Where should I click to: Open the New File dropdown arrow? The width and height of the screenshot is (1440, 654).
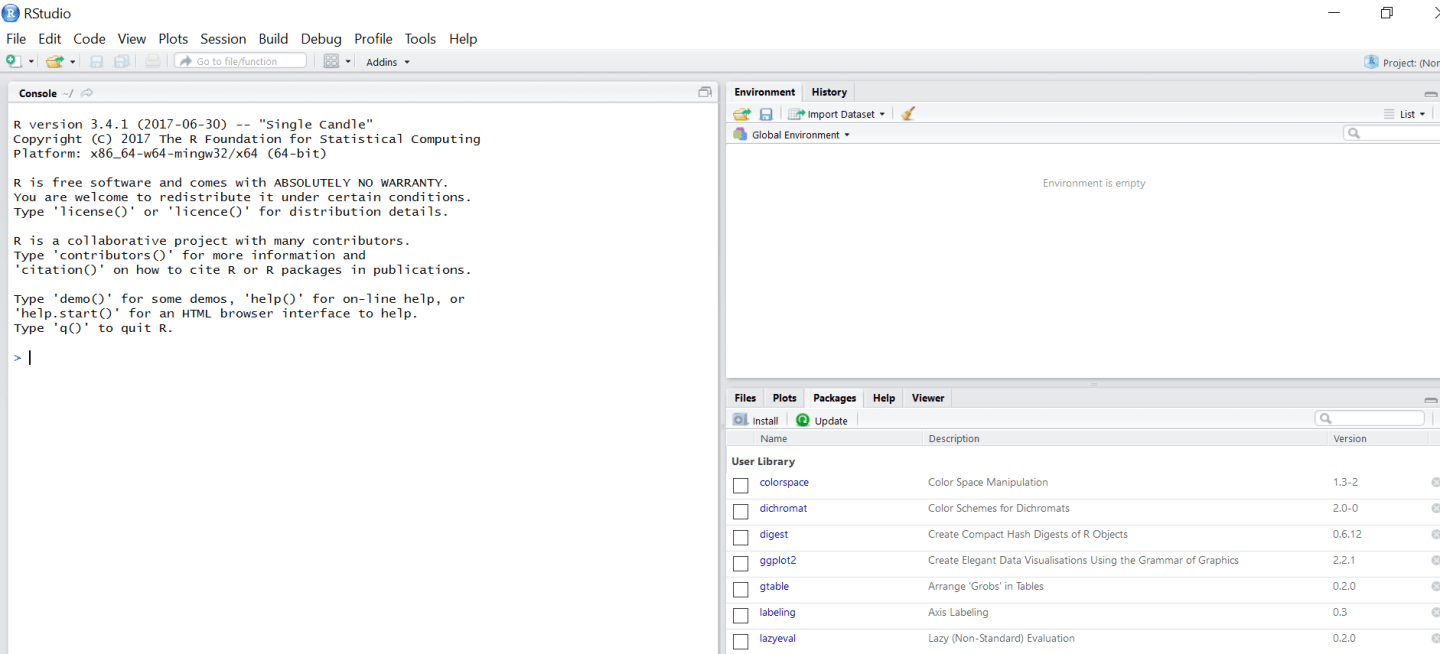[x=31, y=62]
